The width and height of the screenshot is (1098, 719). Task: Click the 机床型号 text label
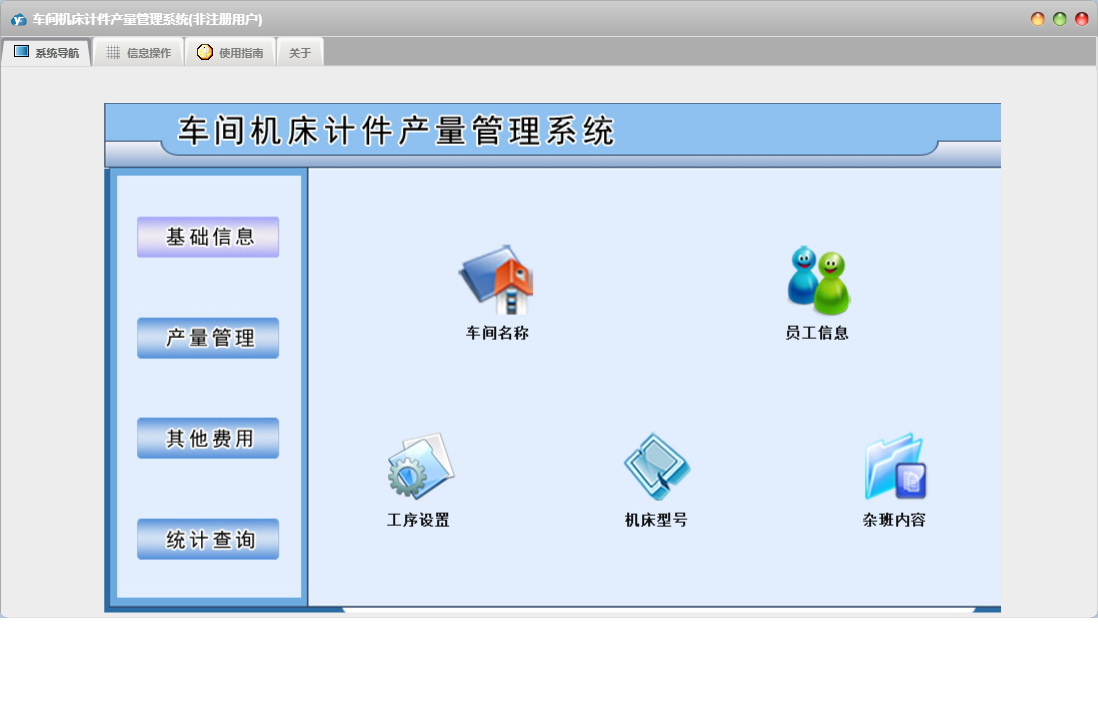(656, 520)
